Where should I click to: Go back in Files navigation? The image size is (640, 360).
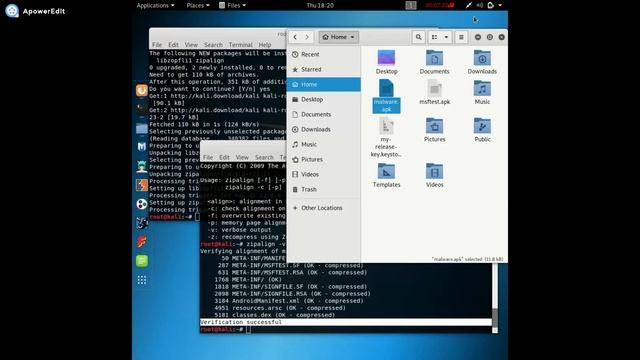tap(295, 37)
